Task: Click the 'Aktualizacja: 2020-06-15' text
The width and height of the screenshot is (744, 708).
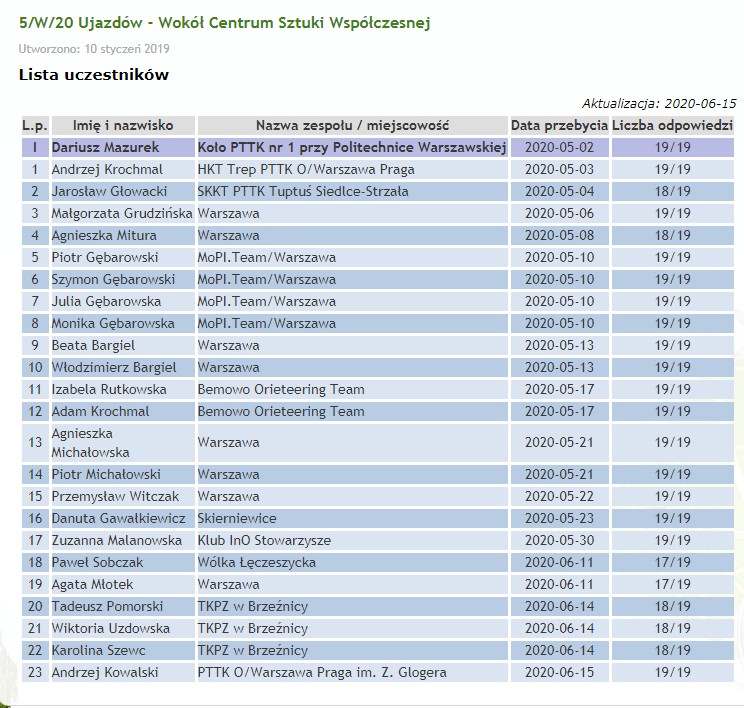Action: click(x=659, y=103)
